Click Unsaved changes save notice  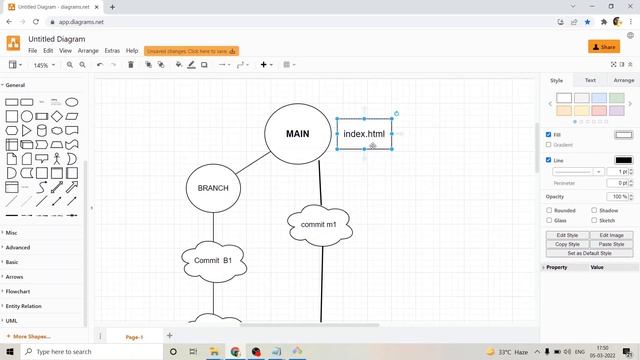(x=191, y=51)
